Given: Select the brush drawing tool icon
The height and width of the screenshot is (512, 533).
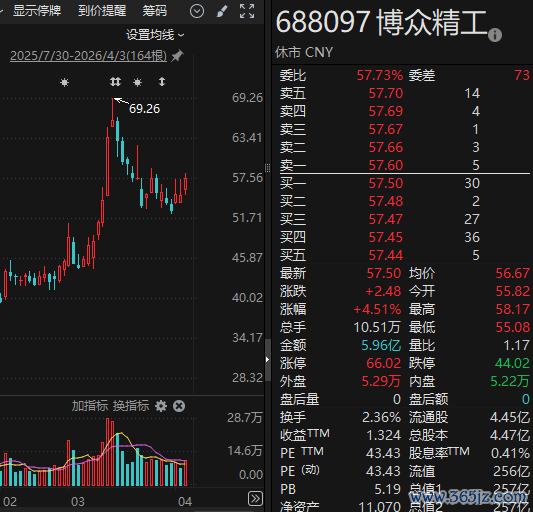Looking at the screenshot, I should 222,11.
